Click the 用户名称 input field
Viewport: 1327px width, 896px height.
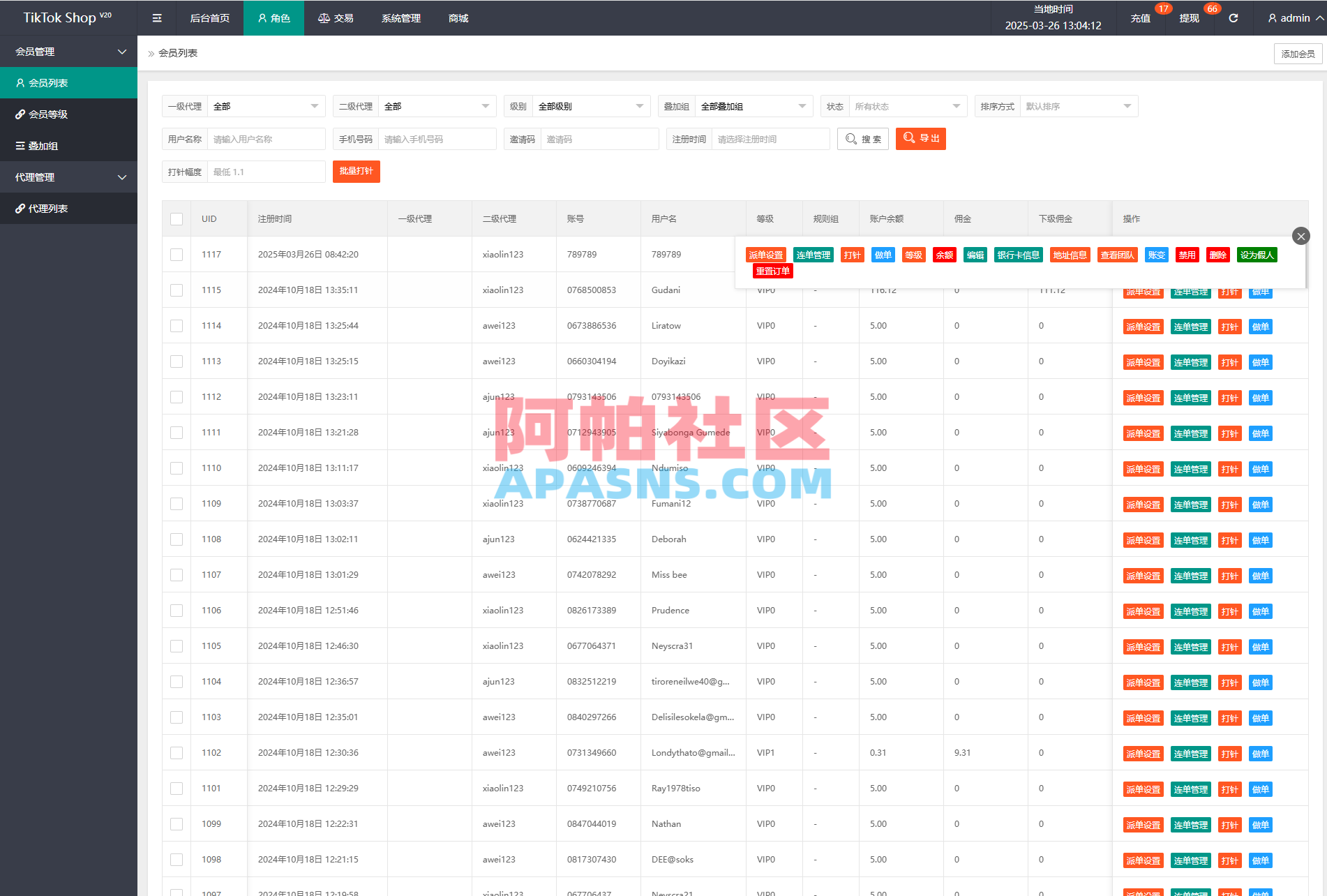click(266, 139)
